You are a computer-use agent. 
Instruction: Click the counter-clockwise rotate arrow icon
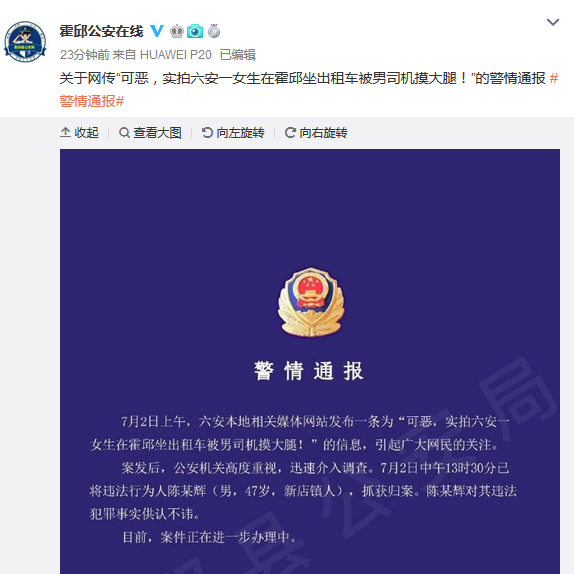pos(207,133)
